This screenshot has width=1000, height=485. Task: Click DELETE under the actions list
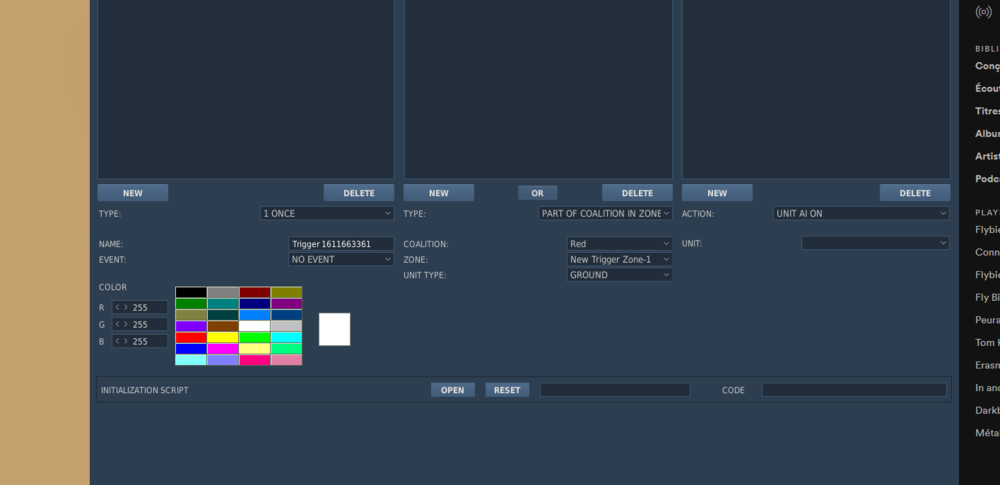[915, 193]
